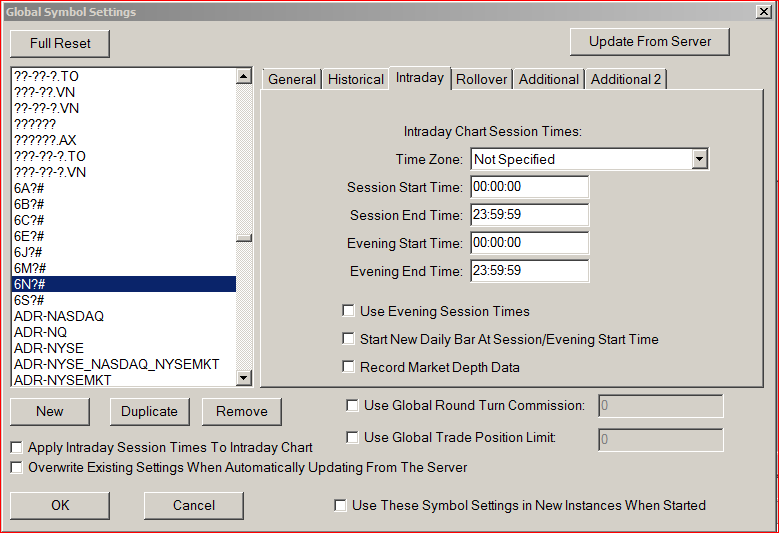Switch to Additional 2 tab

(626, 79)
